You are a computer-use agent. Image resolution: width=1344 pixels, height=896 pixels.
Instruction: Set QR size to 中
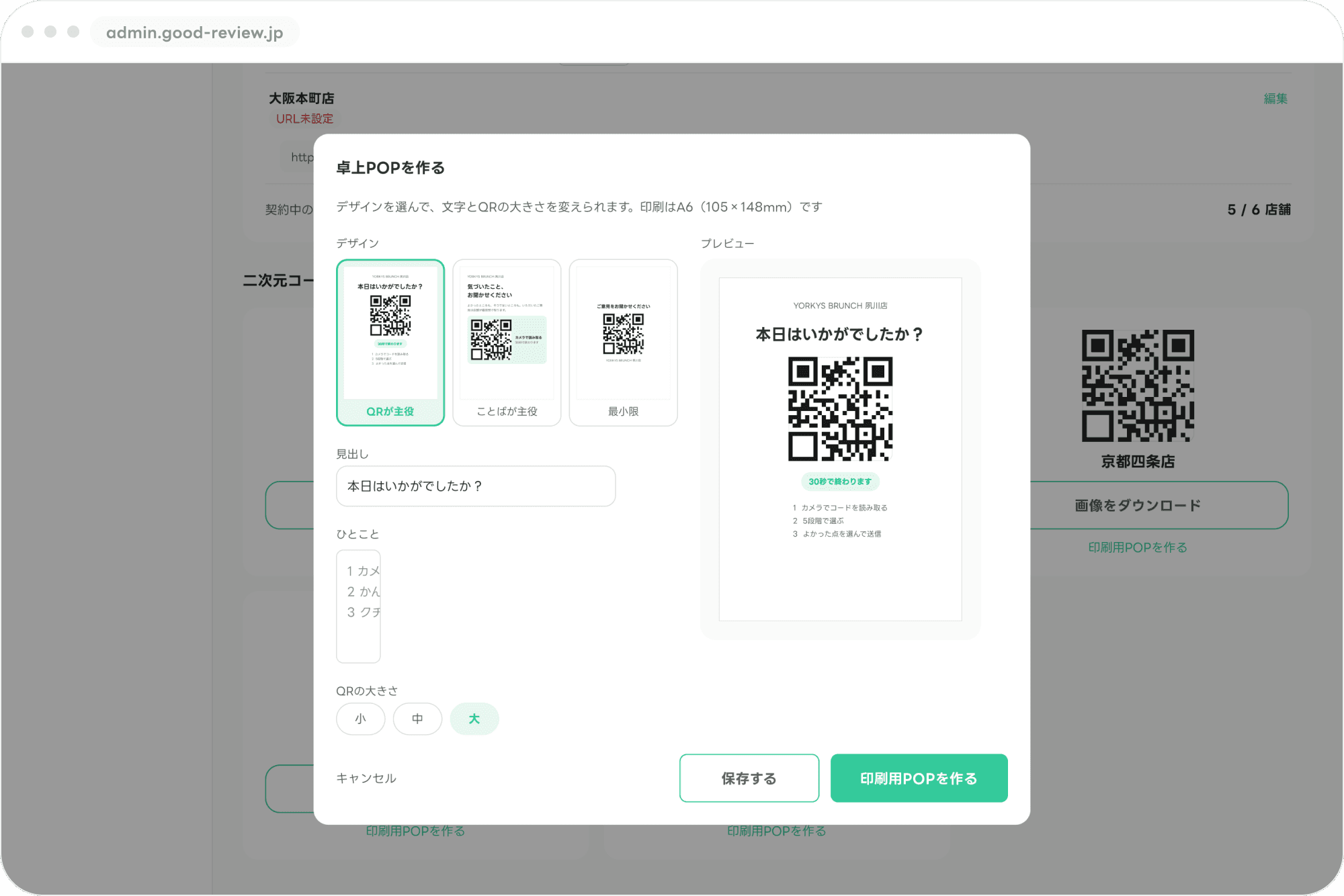[417, 719]
